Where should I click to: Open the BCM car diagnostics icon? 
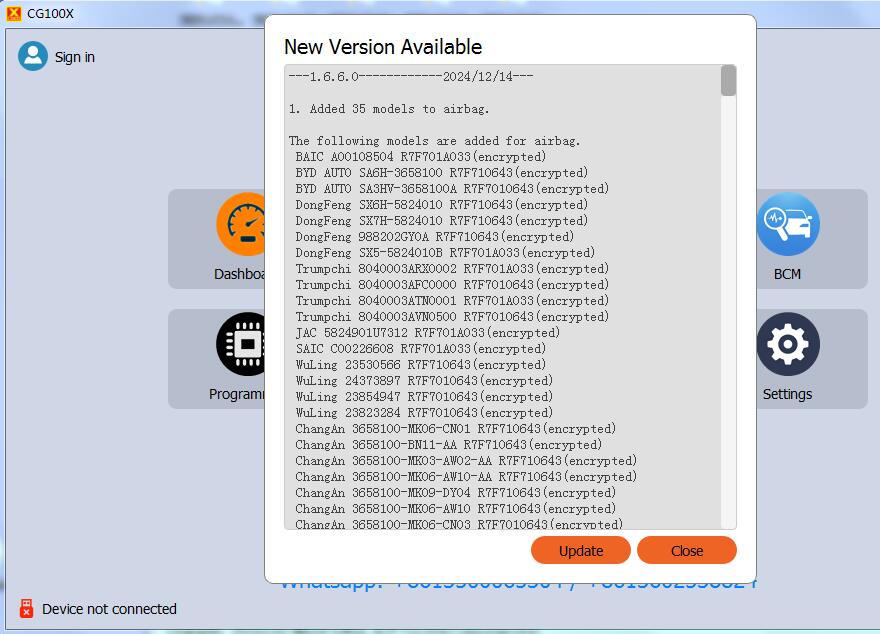(788, 224)
